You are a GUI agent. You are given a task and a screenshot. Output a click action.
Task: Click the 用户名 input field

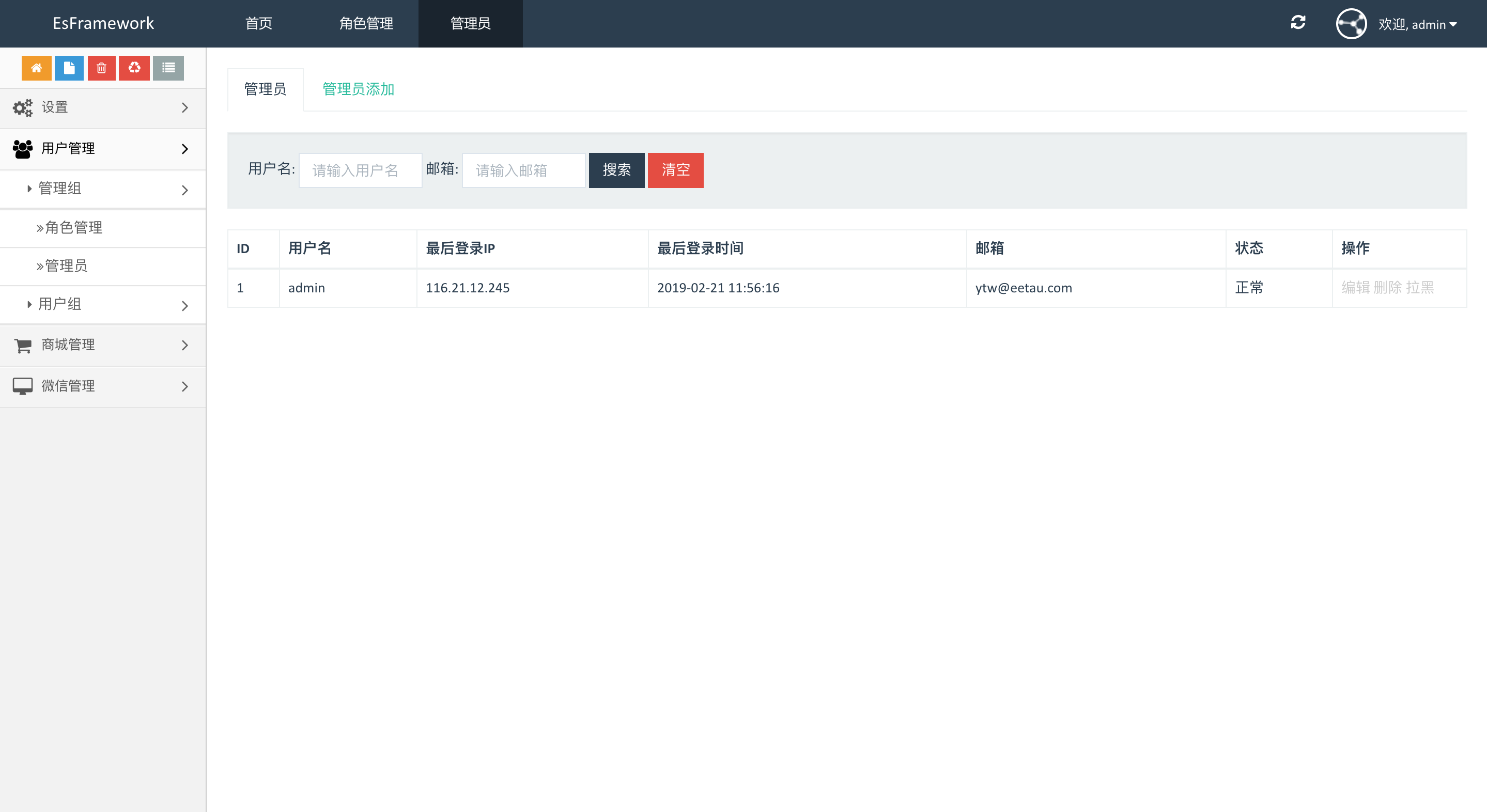[x=360, y=170]
